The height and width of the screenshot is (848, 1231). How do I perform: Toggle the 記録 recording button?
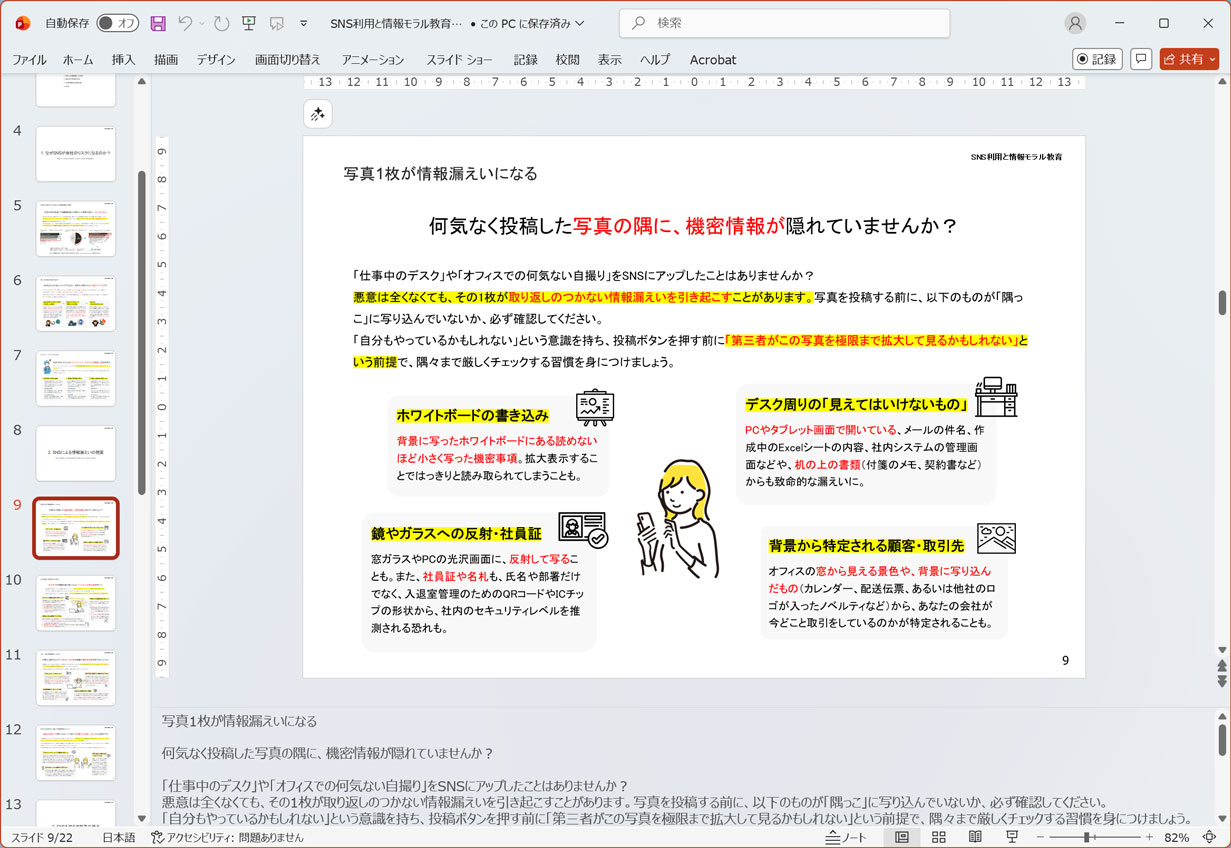1097,59
